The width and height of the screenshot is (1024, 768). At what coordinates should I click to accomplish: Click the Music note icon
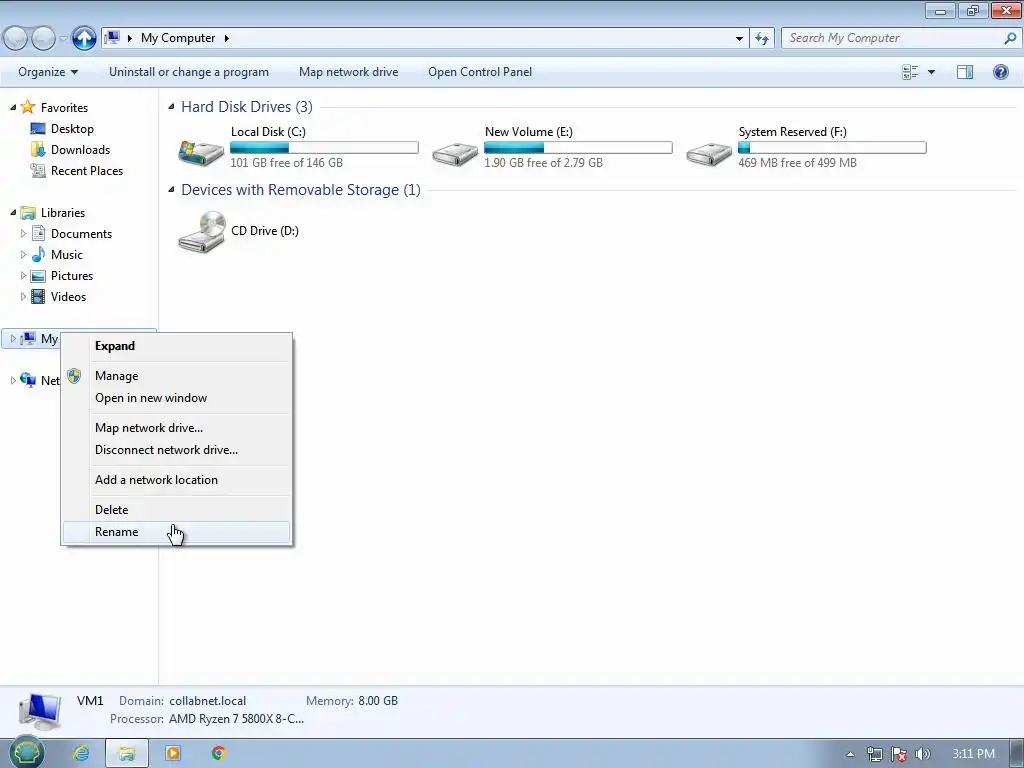(x=38, y=255)
